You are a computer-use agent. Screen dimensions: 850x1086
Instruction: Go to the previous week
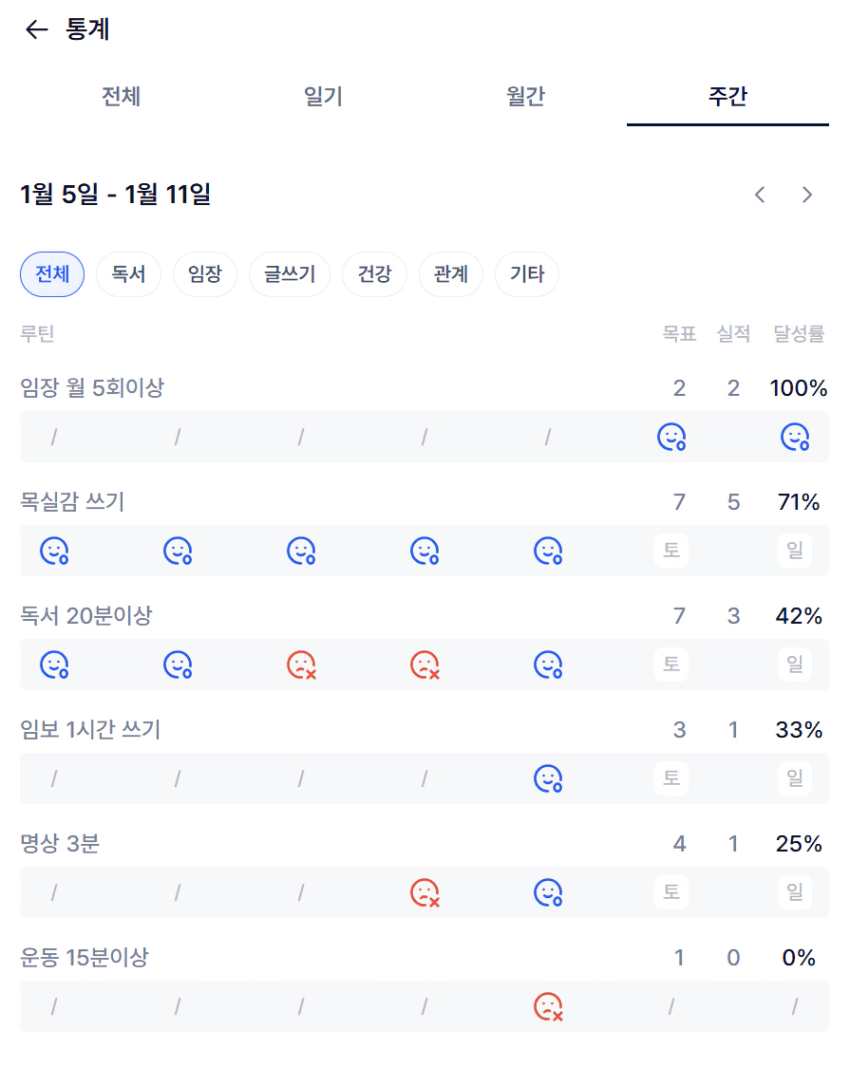click(760, 195)
